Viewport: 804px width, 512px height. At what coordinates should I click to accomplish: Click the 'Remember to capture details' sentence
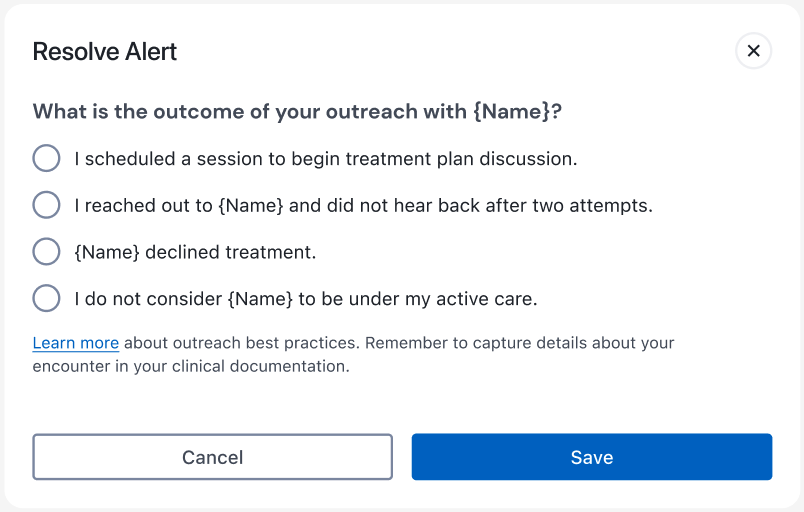point(520,343)
